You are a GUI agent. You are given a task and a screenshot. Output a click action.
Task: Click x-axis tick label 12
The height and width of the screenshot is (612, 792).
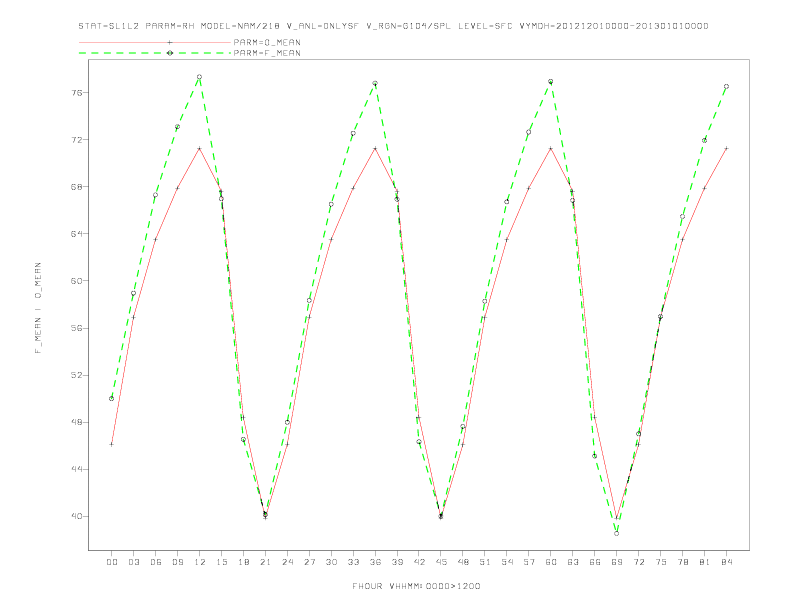(200, 562)
